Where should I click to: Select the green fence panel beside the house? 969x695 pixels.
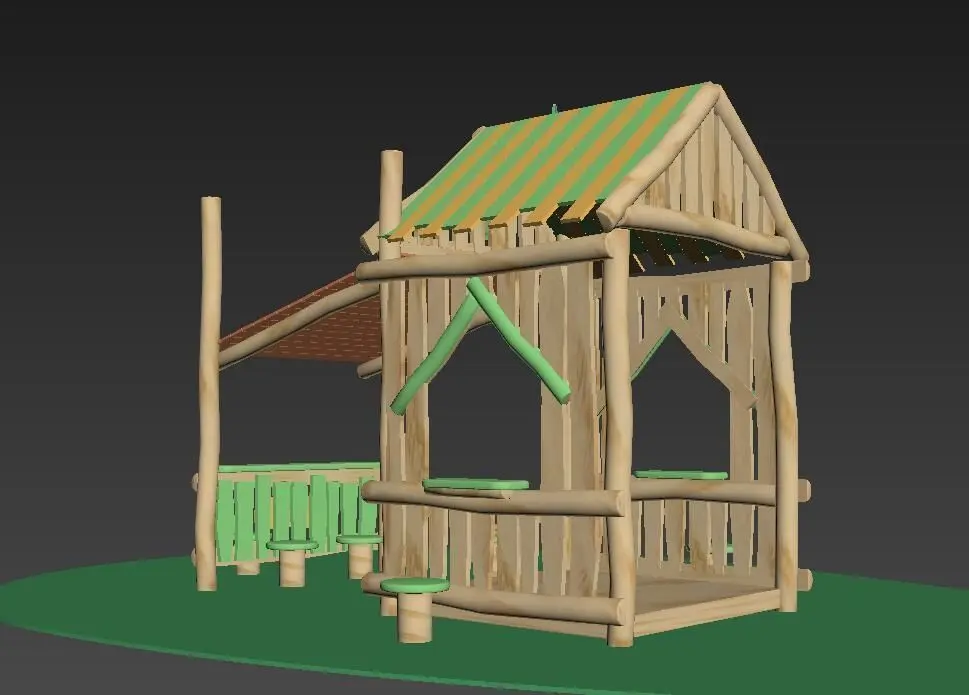coord(297,512)
